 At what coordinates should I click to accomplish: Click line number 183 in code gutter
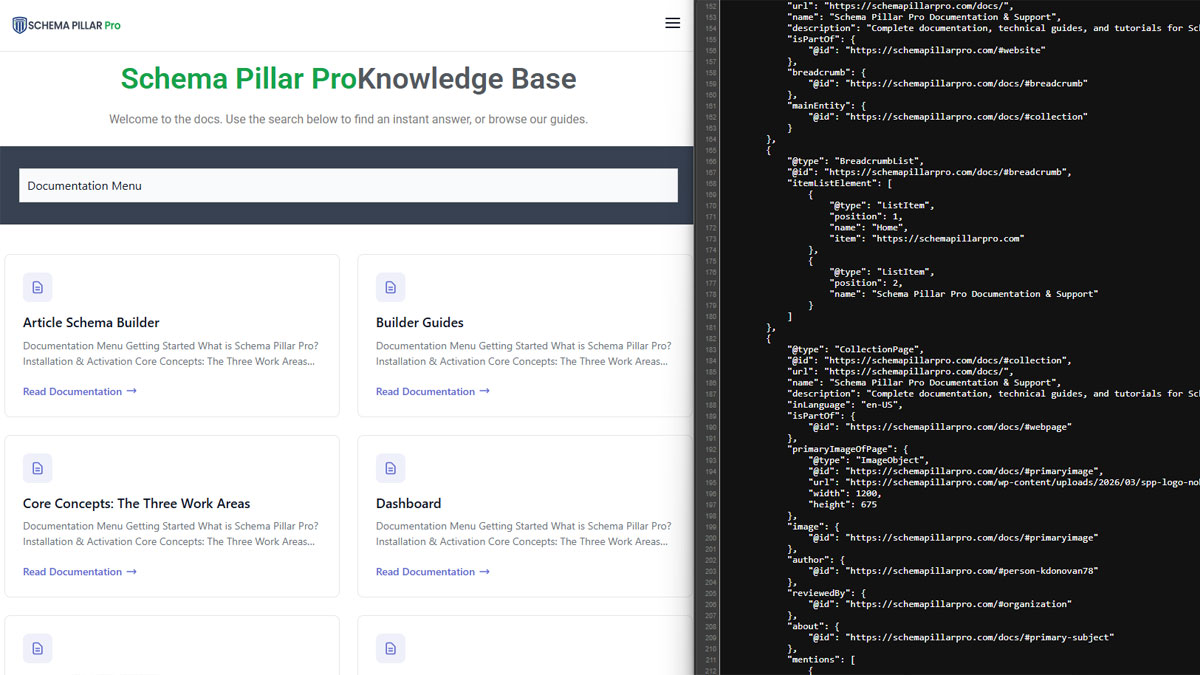coord(710,349)
